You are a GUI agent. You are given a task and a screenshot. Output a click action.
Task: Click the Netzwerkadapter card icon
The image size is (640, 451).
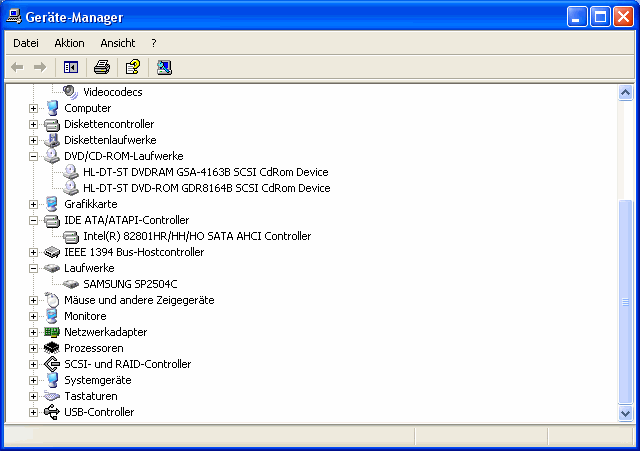pyautogui.click(x=52, y=332)
